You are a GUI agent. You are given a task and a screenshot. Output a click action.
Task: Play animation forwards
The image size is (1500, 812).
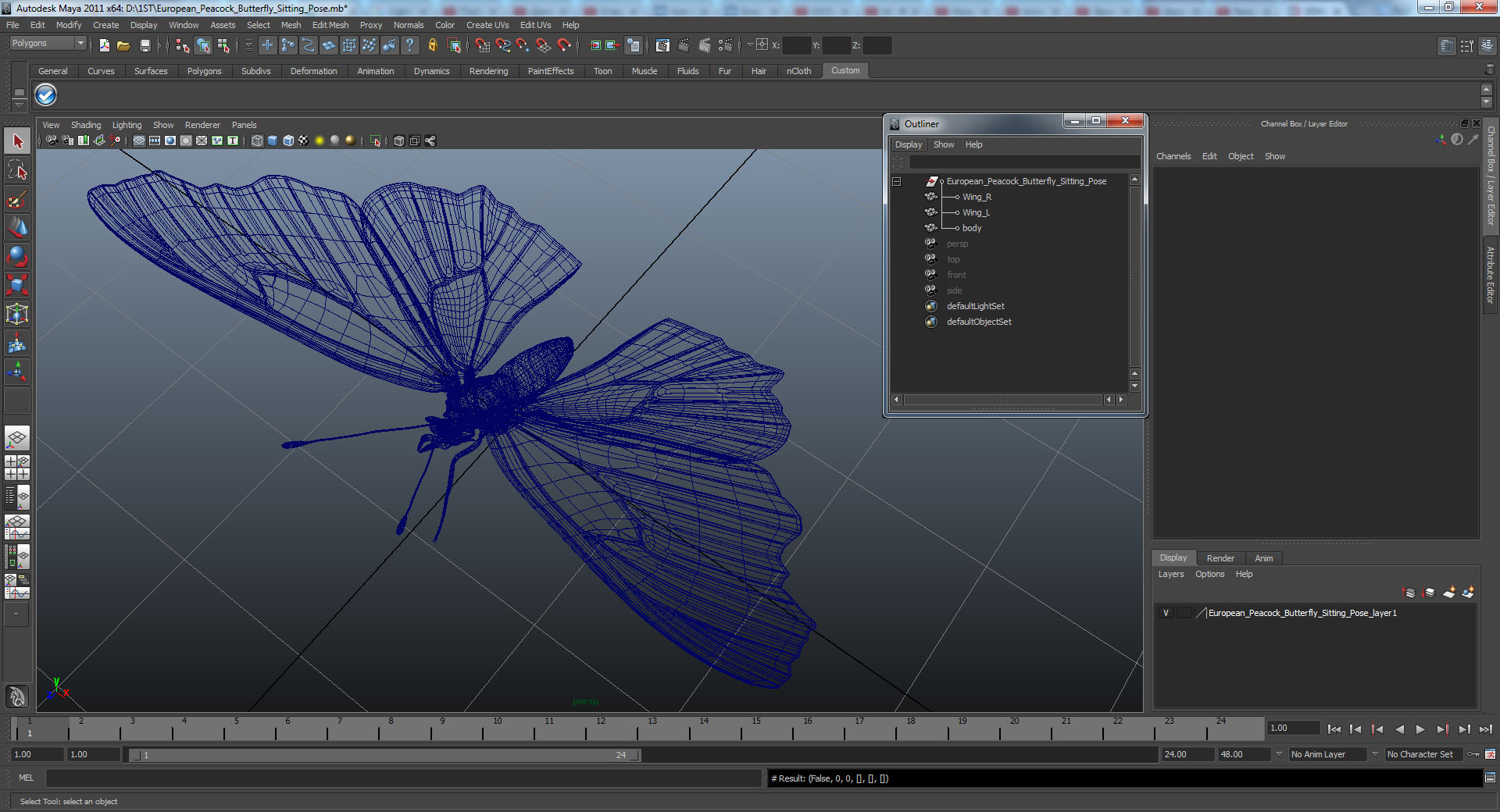1420,729
